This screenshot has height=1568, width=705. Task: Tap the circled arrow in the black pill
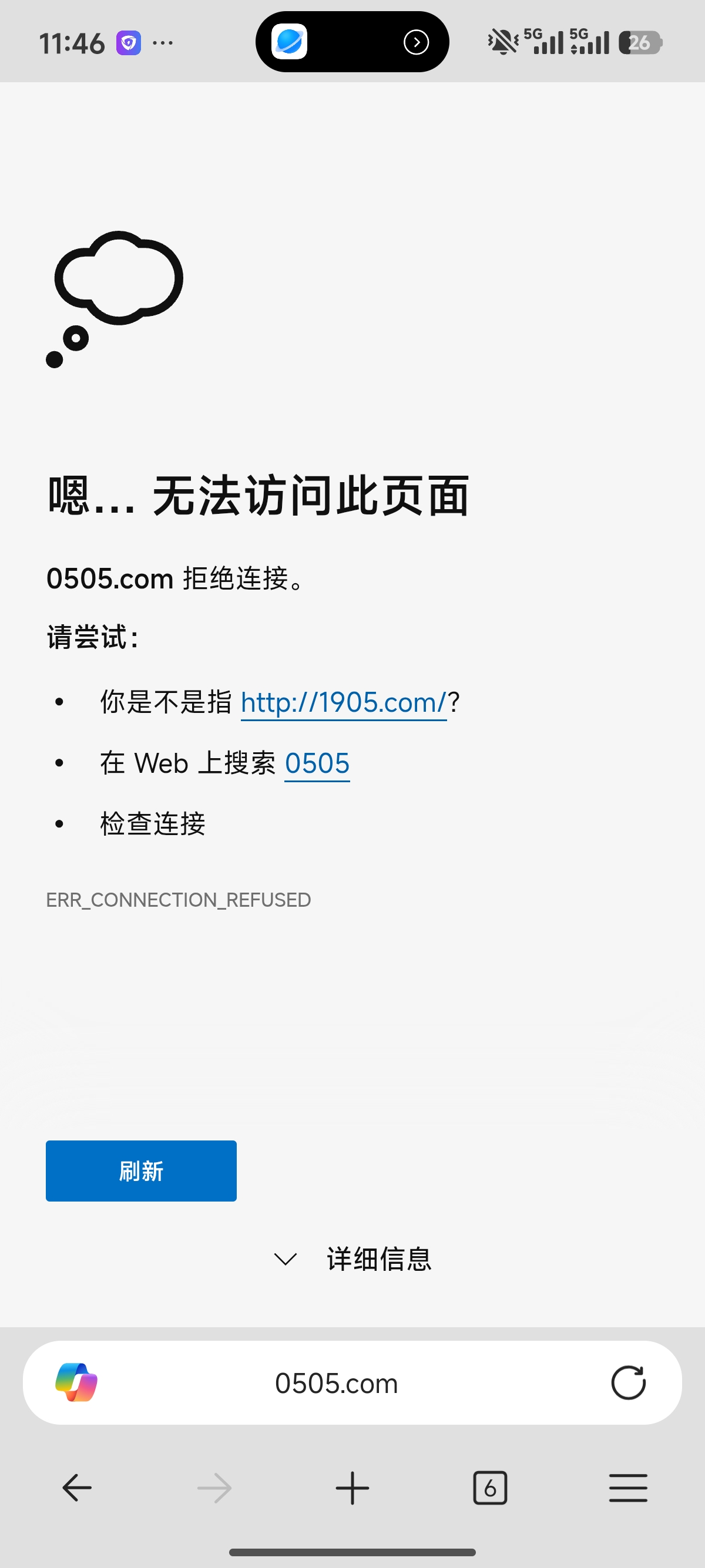point(417,42)
